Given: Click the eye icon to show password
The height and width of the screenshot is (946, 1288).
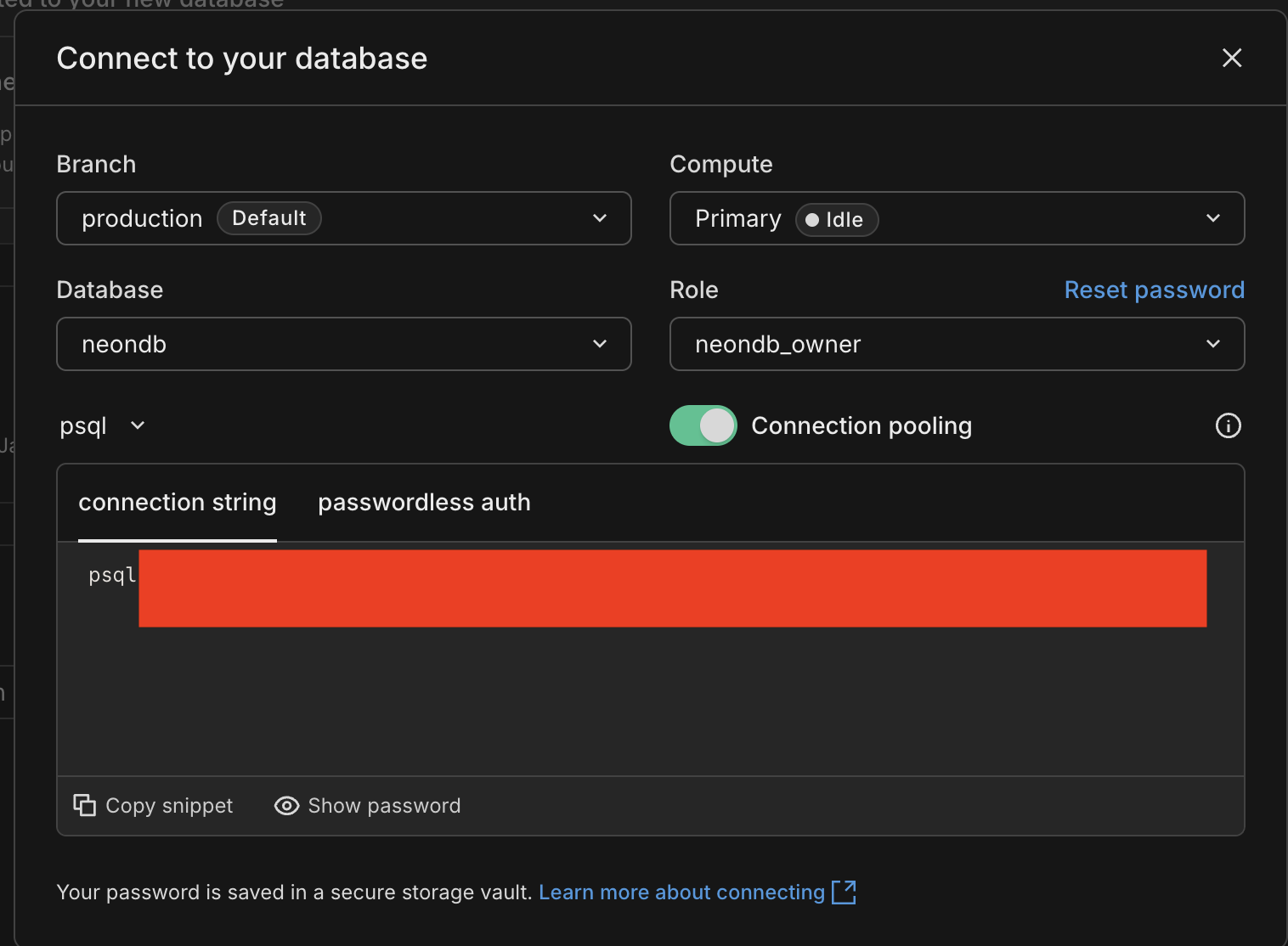Looking at the screenshot, I should coord(286,806).
